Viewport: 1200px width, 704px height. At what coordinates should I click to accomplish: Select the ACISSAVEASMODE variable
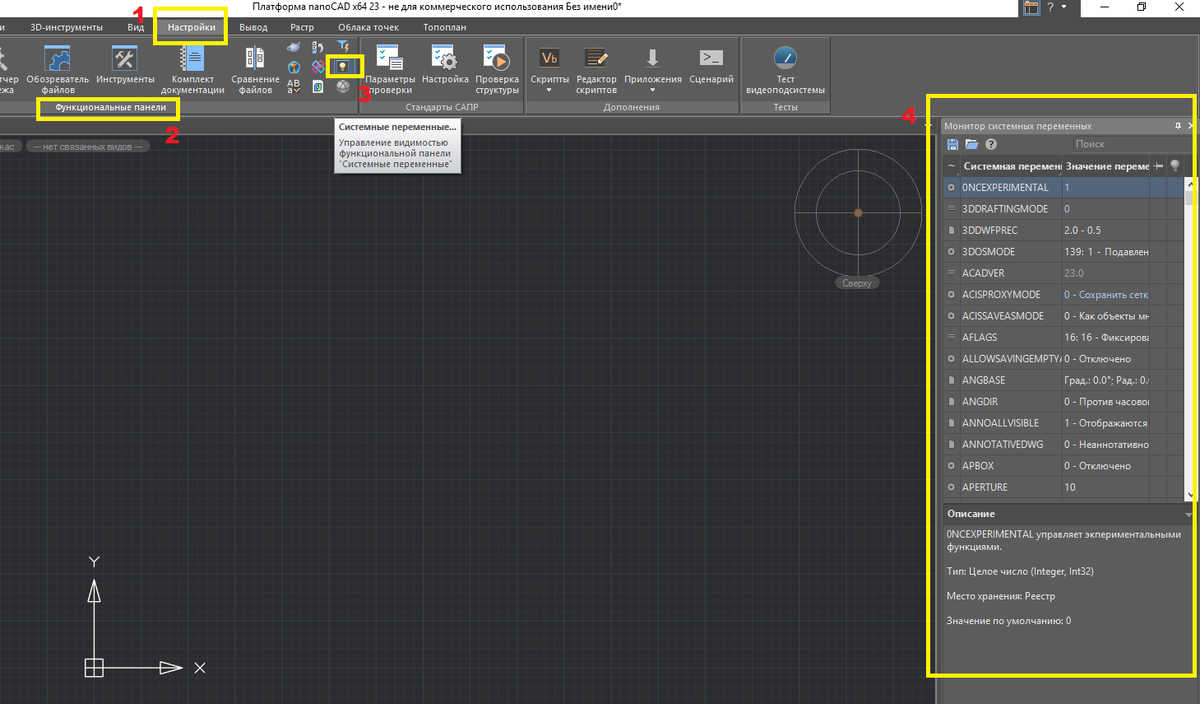pos(1064,315)
